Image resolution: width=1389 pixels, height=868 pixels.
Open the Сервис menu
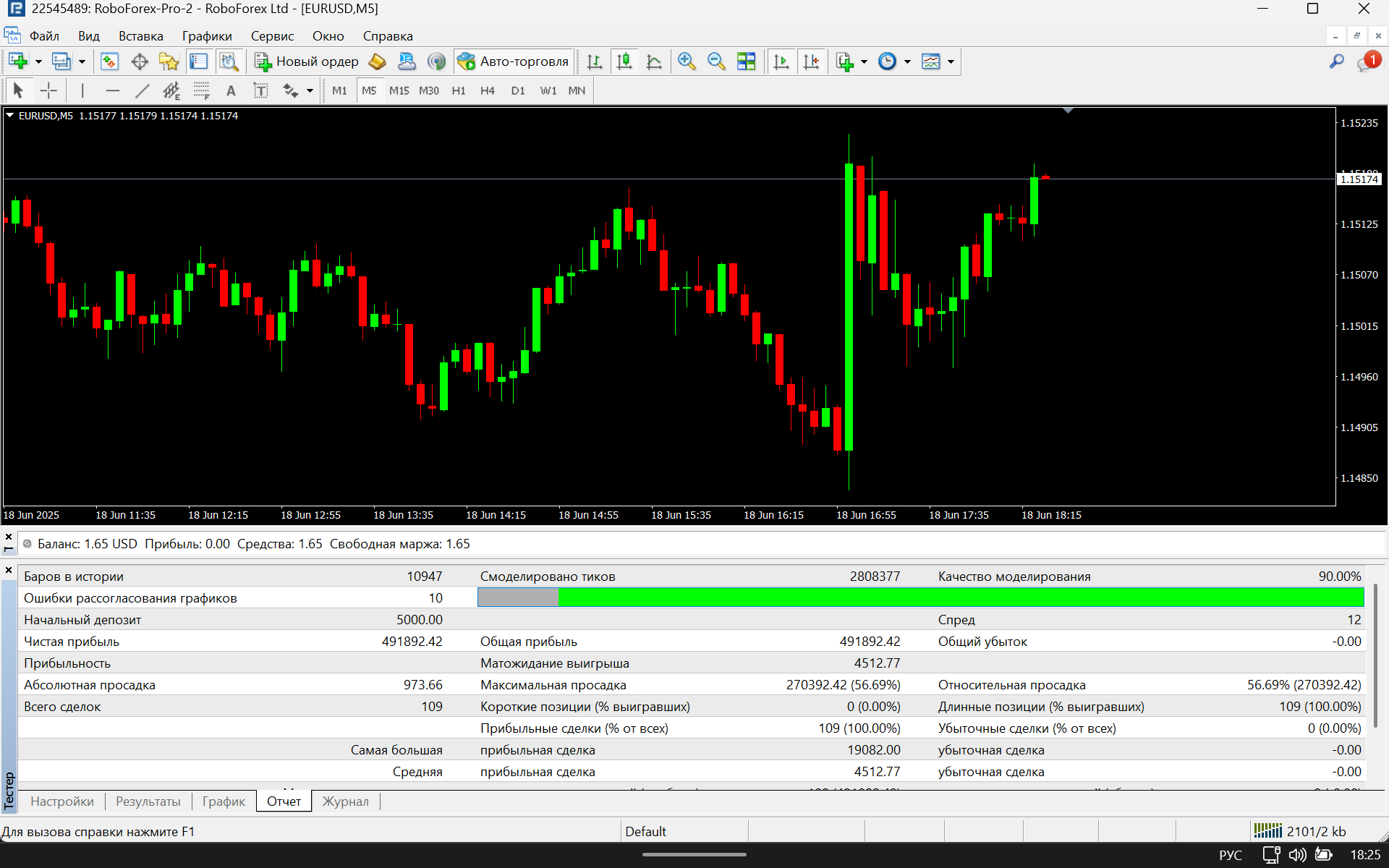(272, 36)
